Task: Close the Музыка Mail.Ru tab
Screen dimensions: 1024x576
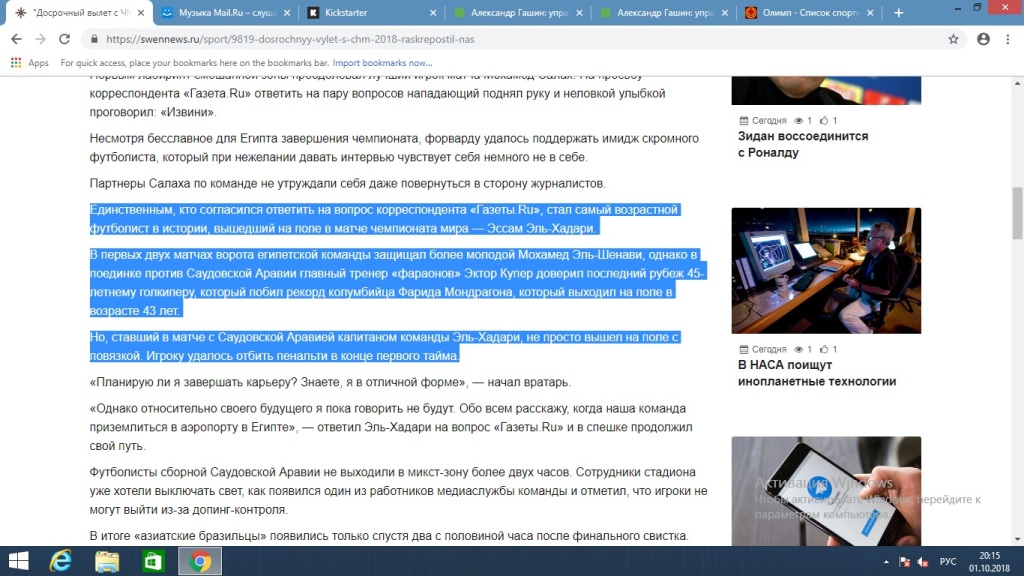Action: tap(287, 12)
